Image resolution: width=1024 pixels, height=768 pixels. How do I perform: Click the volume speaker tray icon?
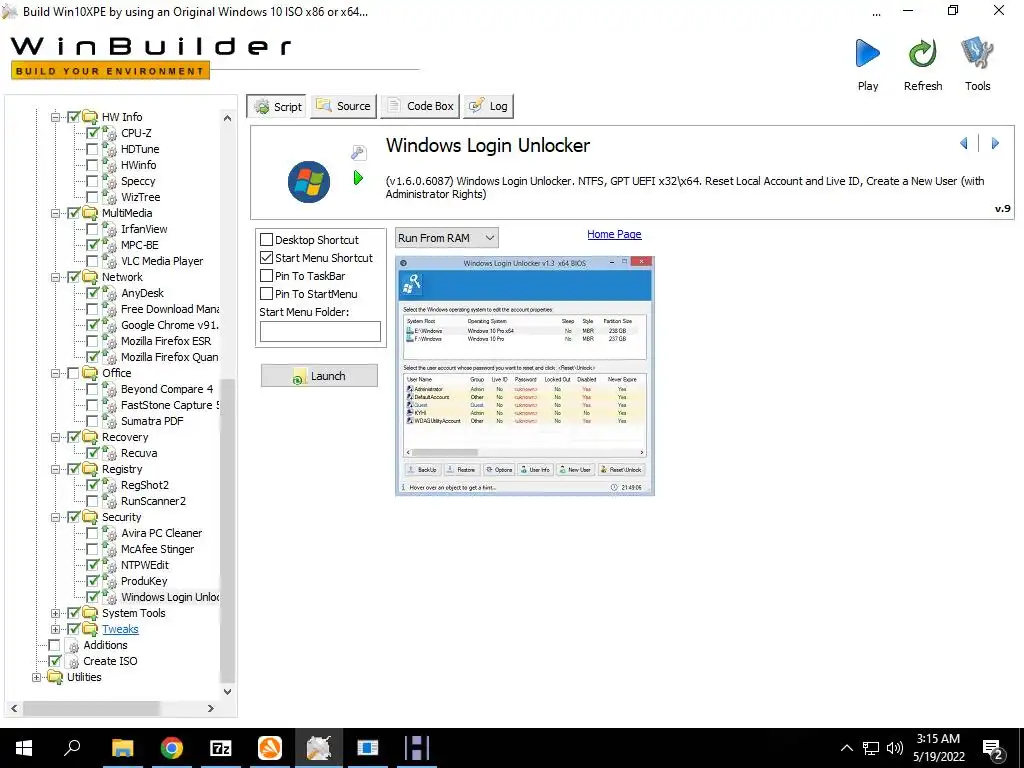pos(895,748)
